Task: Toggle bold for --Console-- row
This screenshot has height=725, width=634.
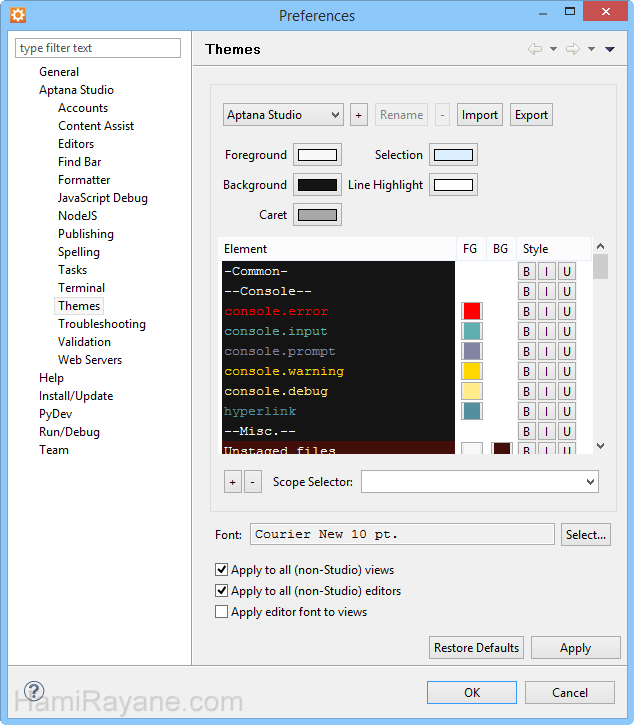Action: coord(526,291)
